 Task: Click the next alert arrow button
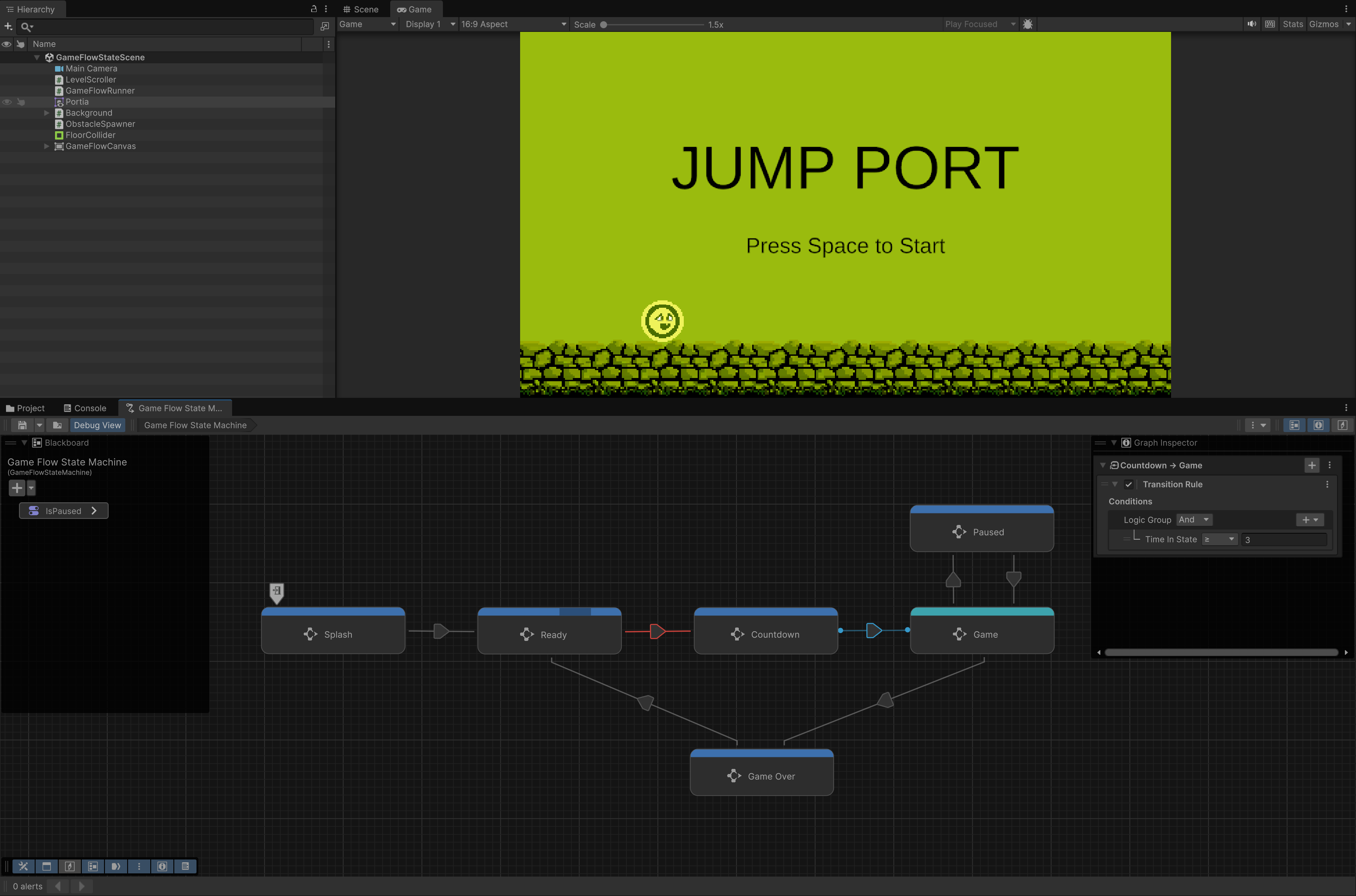pos(81,886)
